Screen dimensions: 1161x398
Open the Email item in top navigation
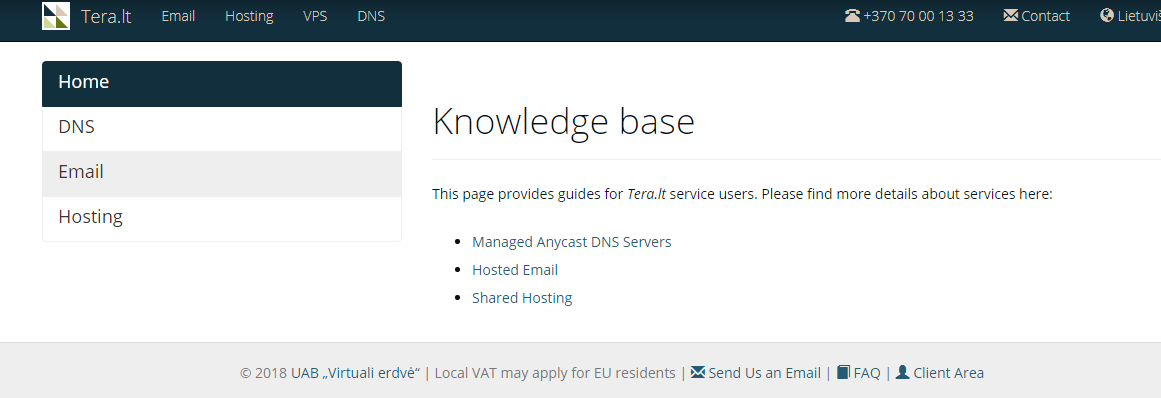click(x=178, y=16)
